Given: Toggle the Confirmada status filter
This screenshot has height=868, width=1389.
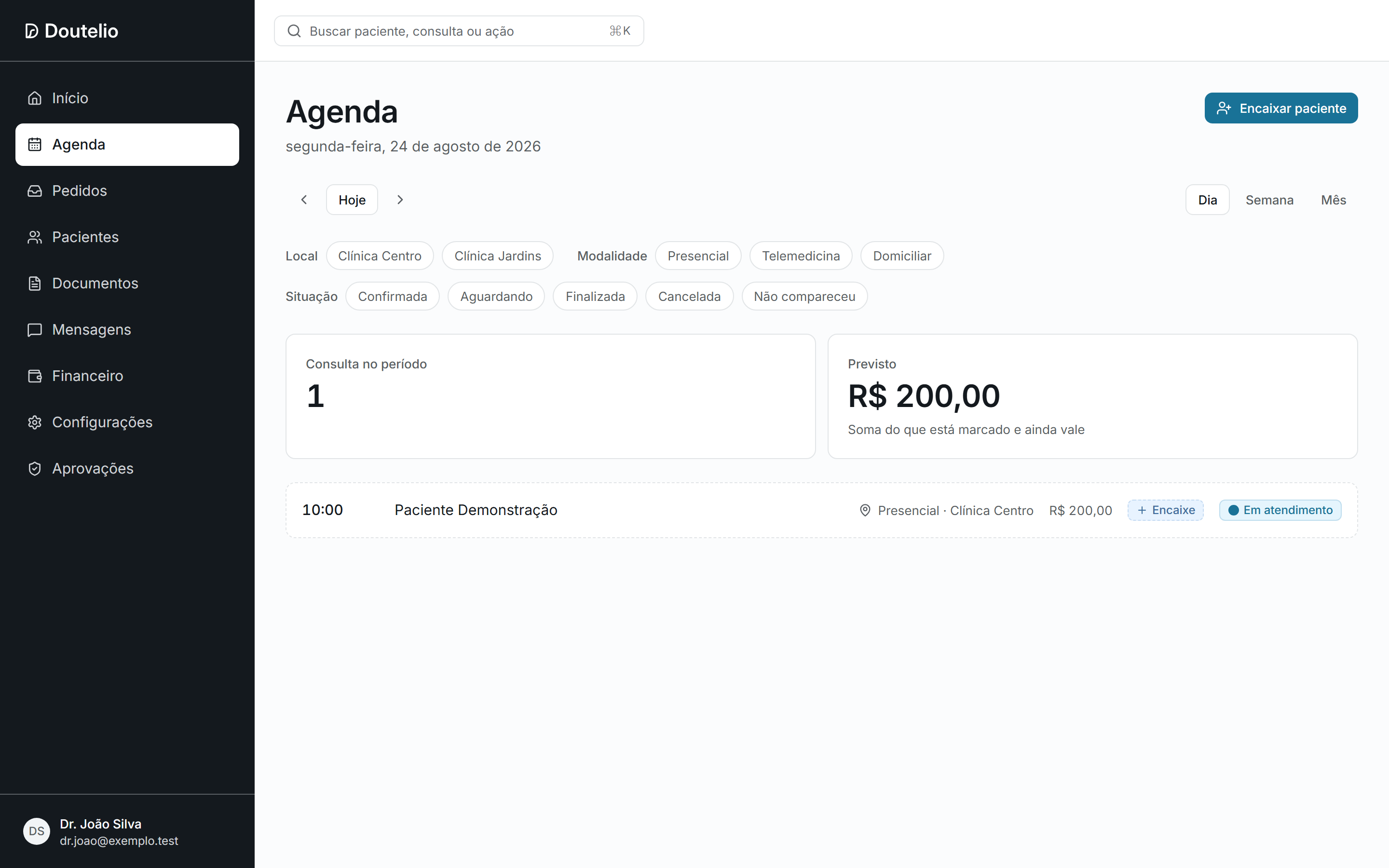Looking at the screenshot, I should [393, 296].
